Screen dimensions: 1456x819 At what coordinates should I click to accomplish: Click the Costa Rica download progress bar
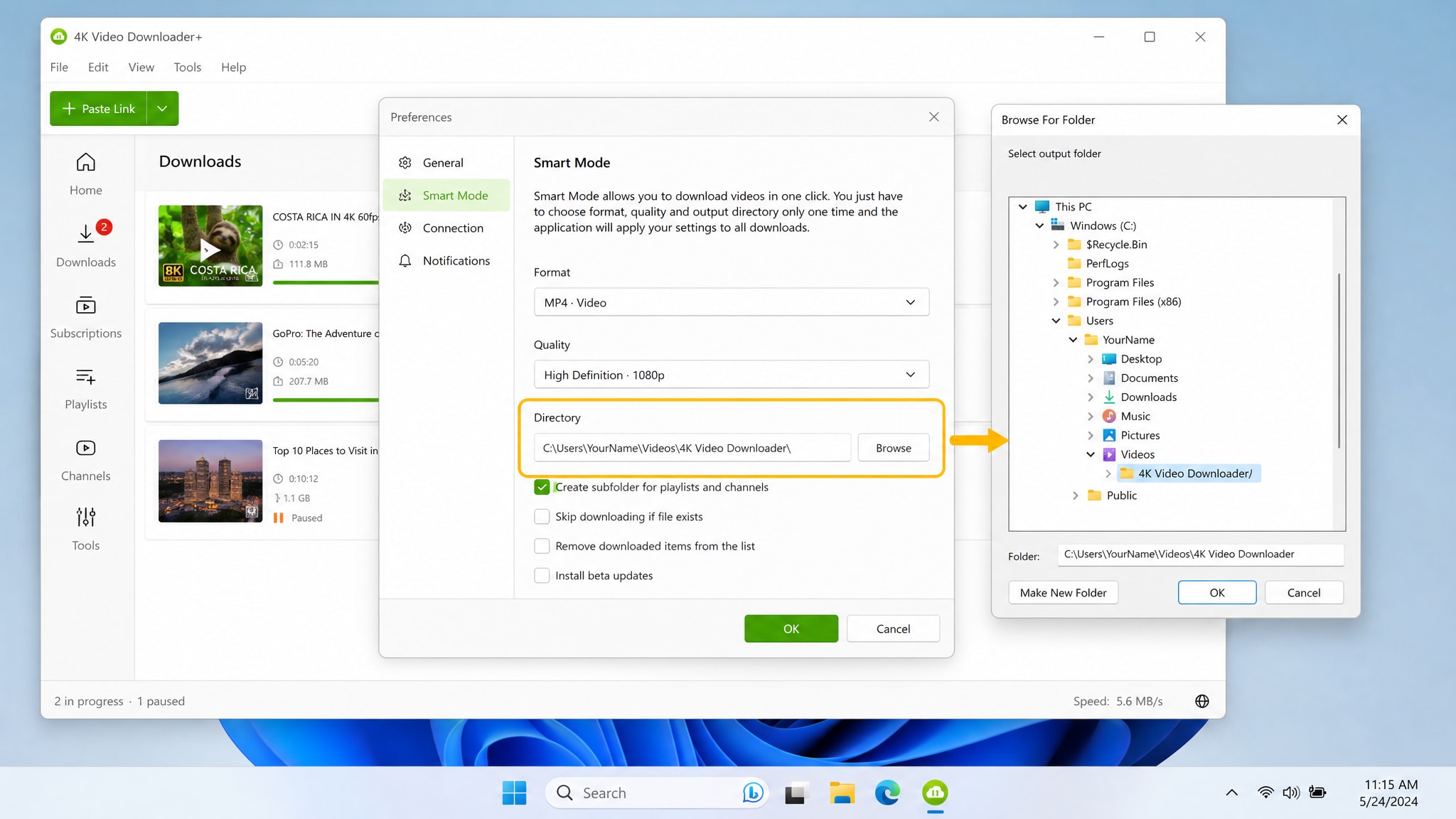click(326, 283)
